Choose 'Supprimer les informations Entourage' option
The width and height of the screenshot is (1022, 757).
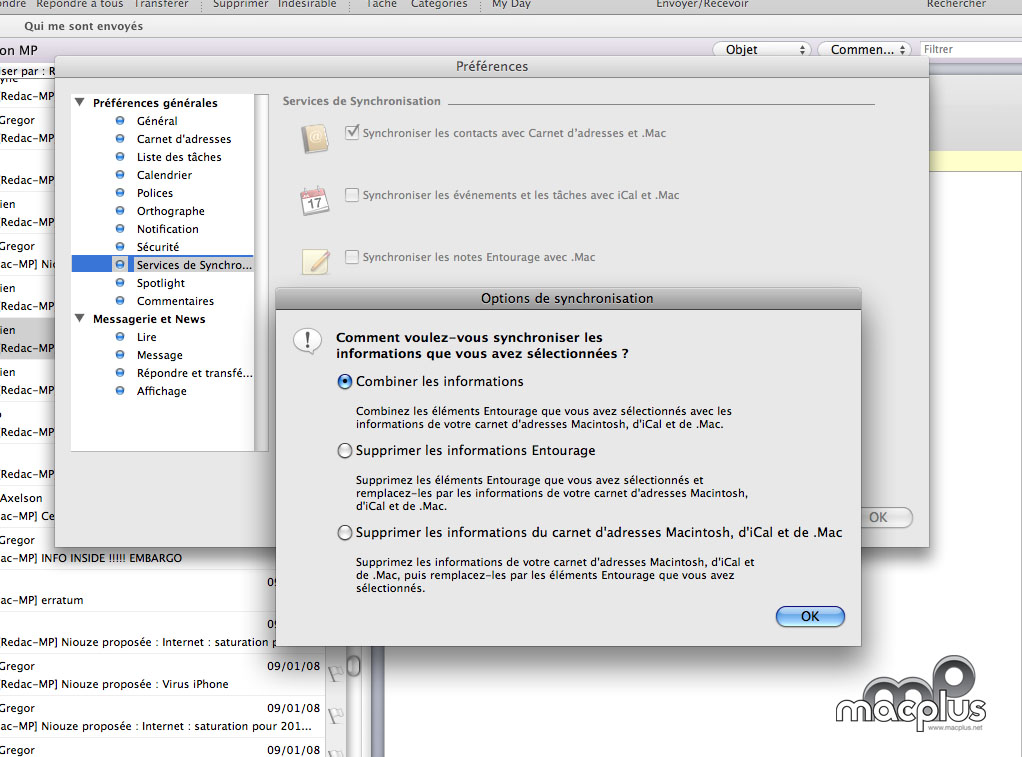coord(345,451)
